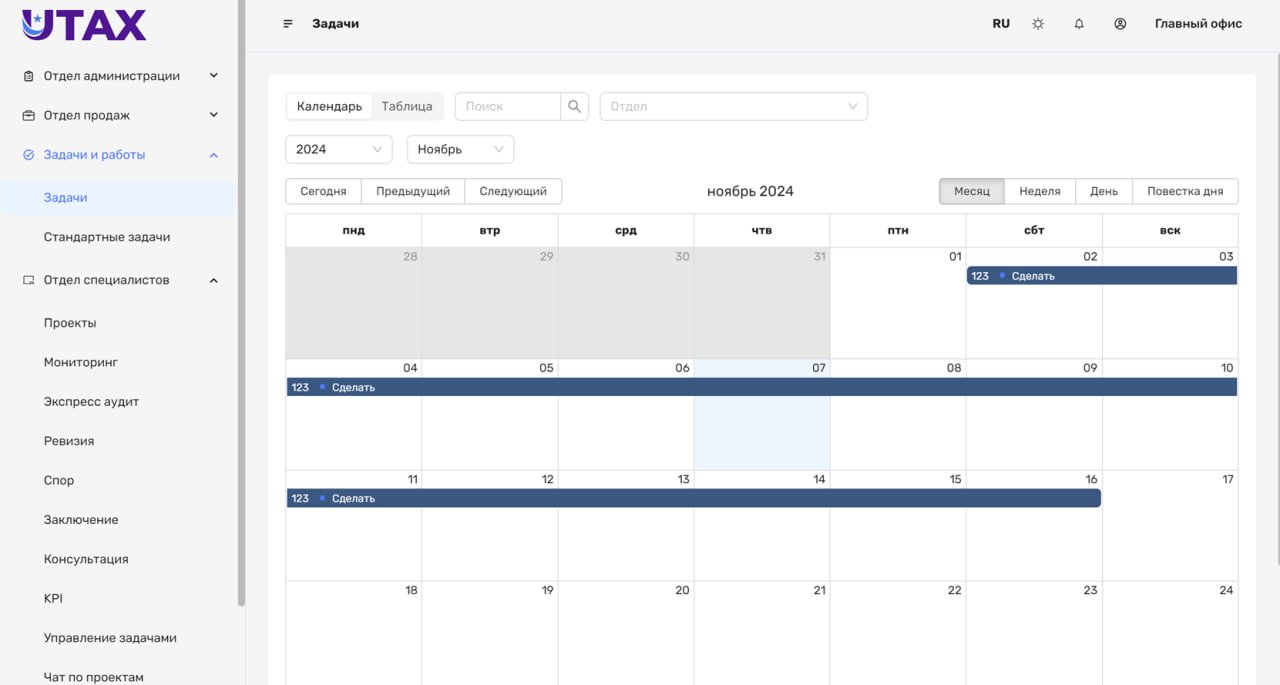Open Заключение in sidebar

coord(118,520)
